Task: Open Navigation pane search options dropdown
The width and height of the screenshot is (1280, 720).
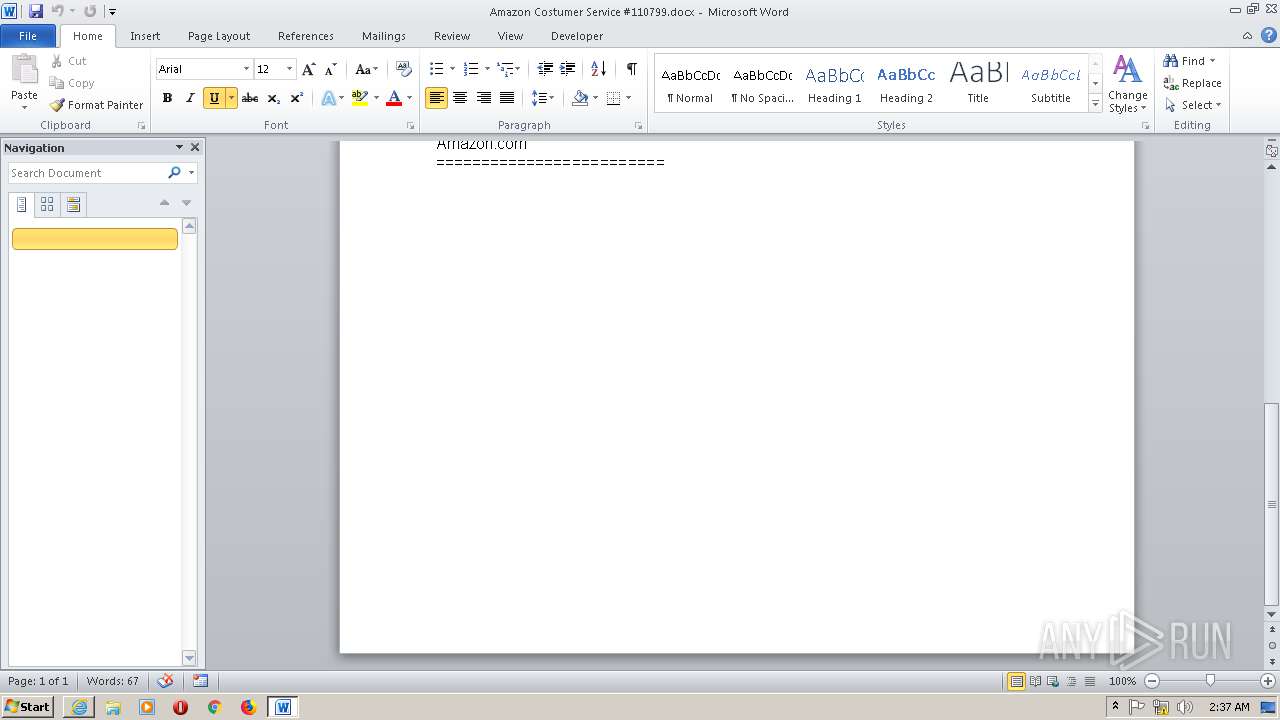Action: click(191, 173)
